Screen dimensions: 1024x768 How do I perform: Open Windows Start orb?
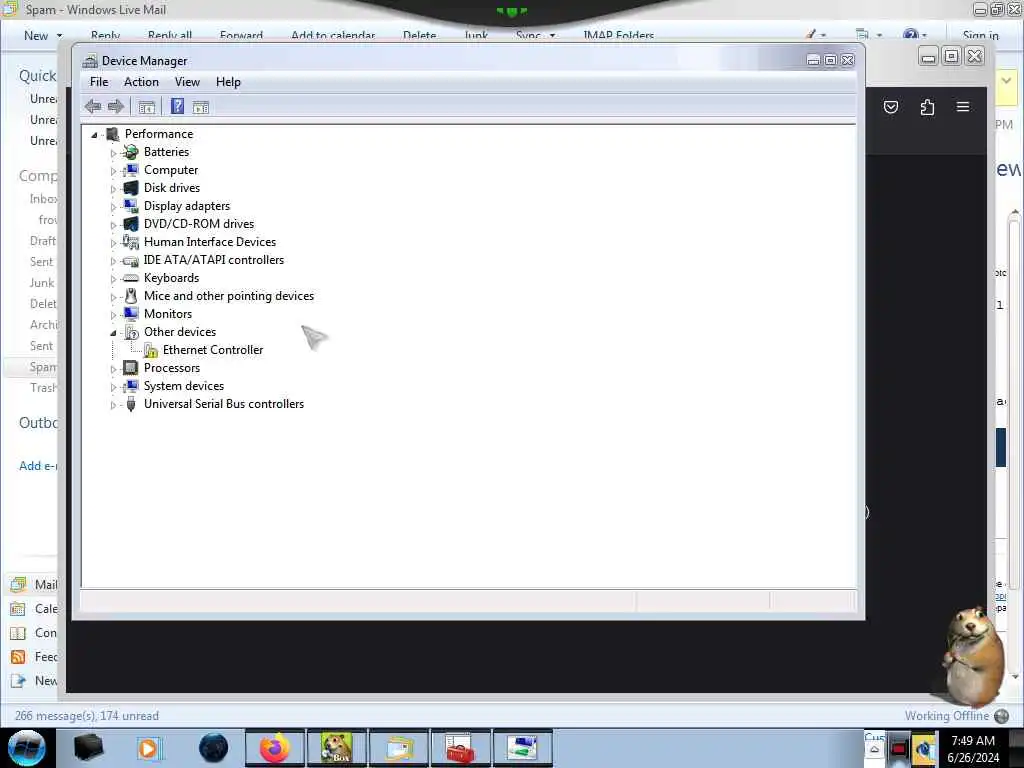click(26, 748)
